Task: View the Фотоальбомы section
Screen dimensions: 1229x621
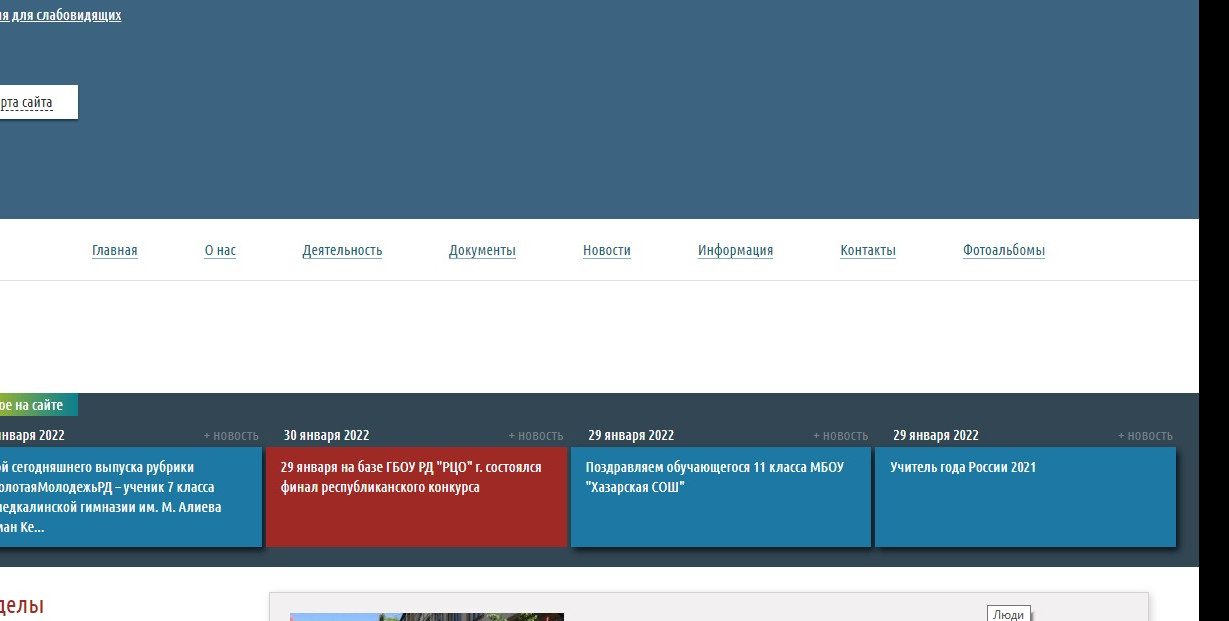Action: point(1003,250)
